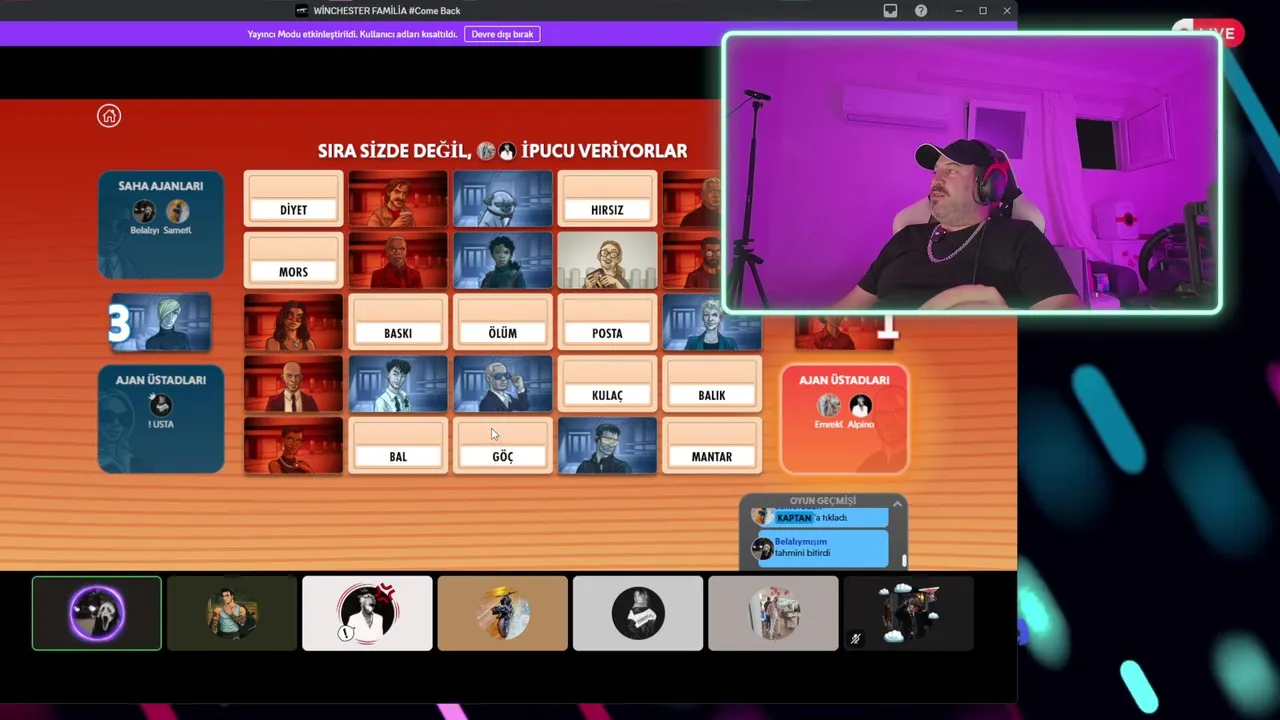
Task: Click blue agent card between BASKI and BAL
Action: [x=398, y=384]
